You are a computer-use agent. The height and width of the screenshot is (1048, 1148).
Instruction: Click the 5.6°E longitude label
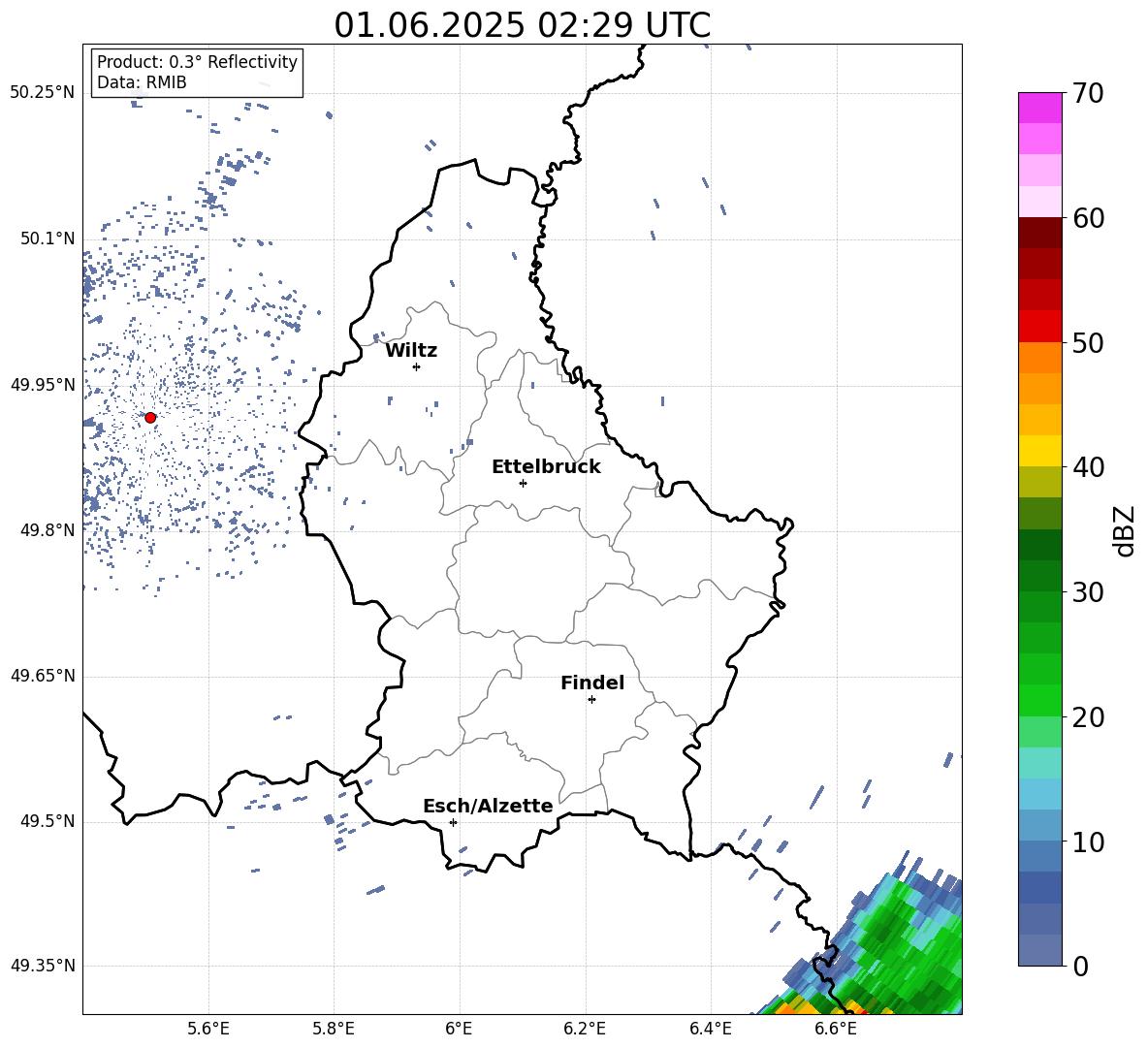pos(208,1029)
